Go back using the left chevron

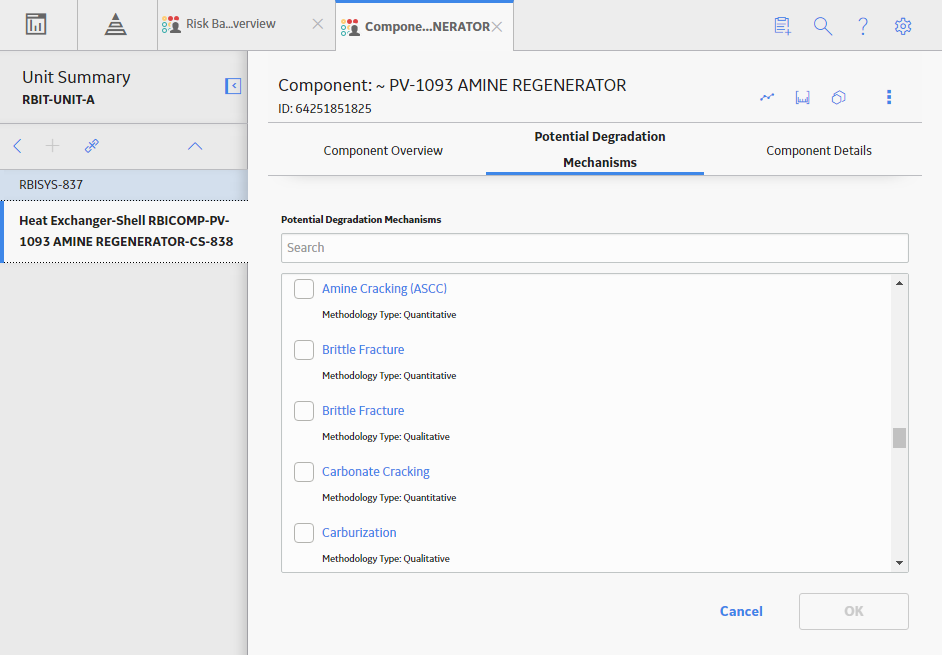(17, 145)
